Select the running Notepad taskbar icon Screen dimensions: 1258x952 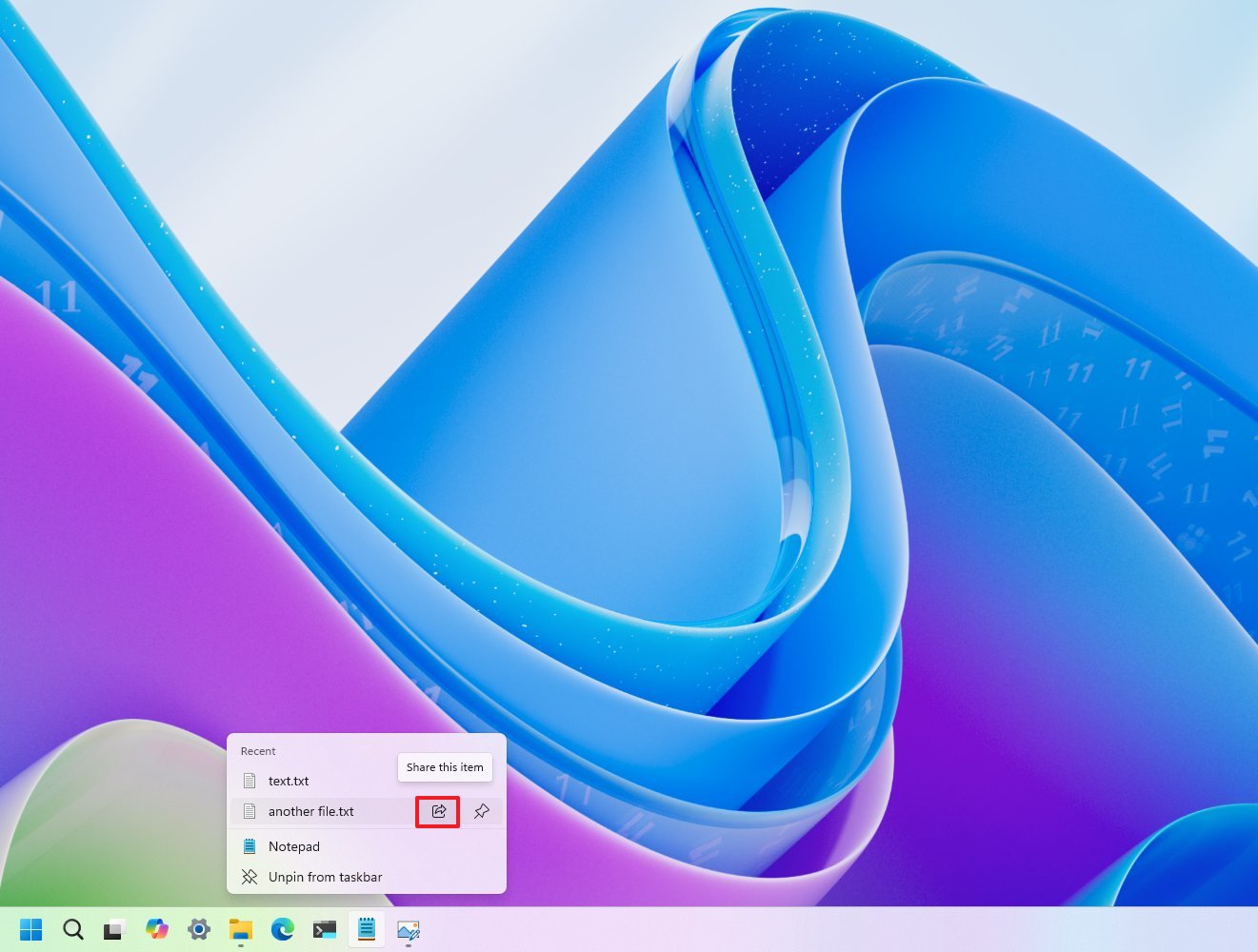click(x=367, y=928)
